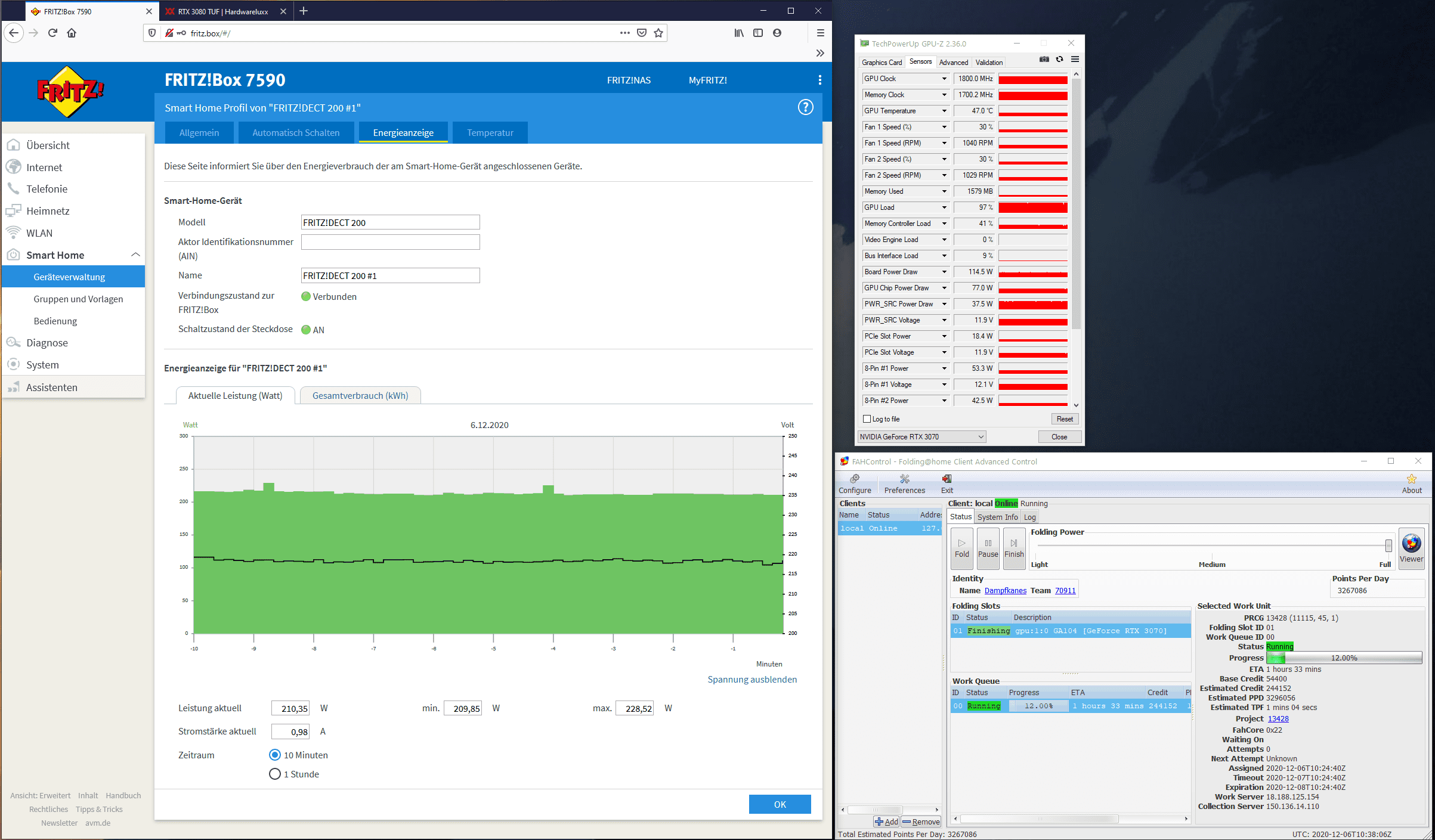Open GPU-Z Graphics Card tab

click(x=882, y=62)
